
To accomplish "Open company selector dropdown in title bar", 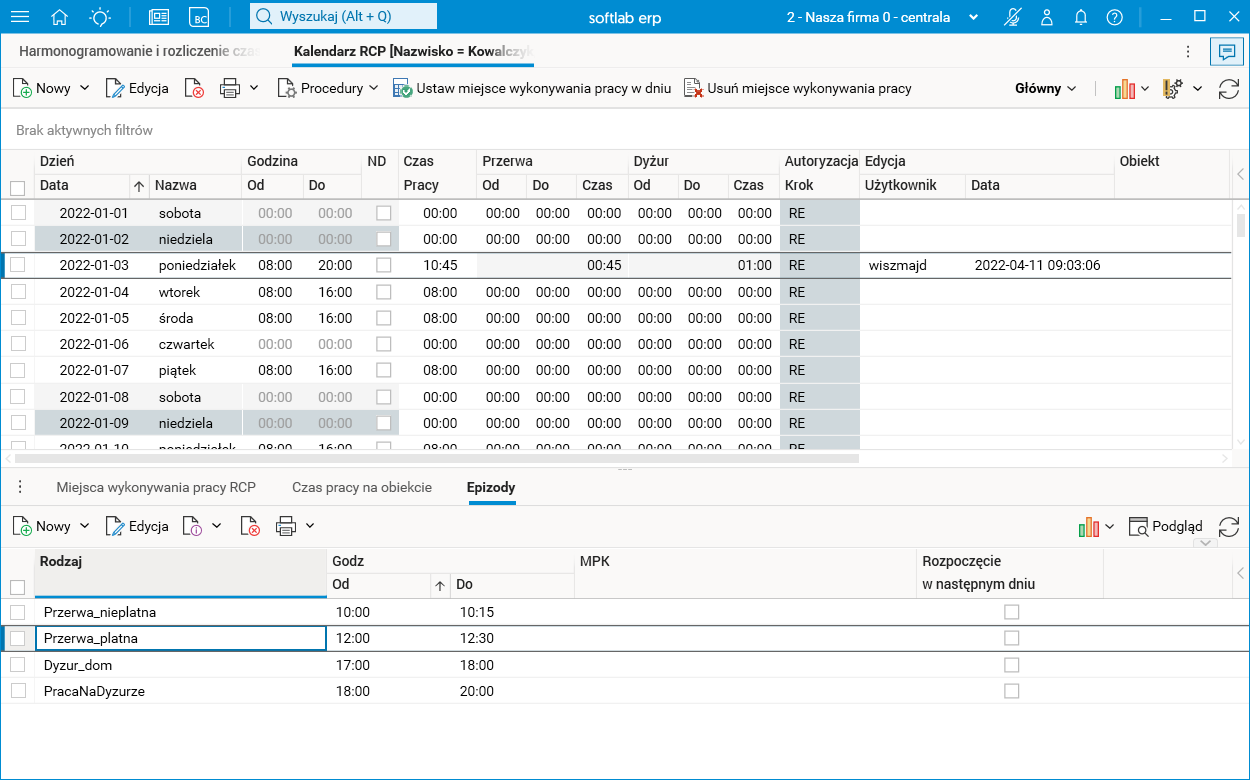I will tap(973, 17).
